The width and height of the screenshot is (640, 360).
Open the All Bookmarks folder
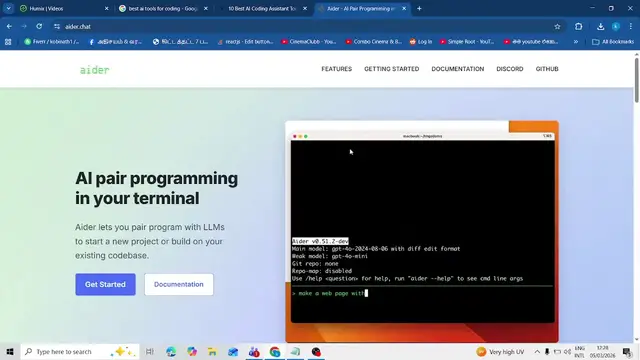(x=613, y=42)
